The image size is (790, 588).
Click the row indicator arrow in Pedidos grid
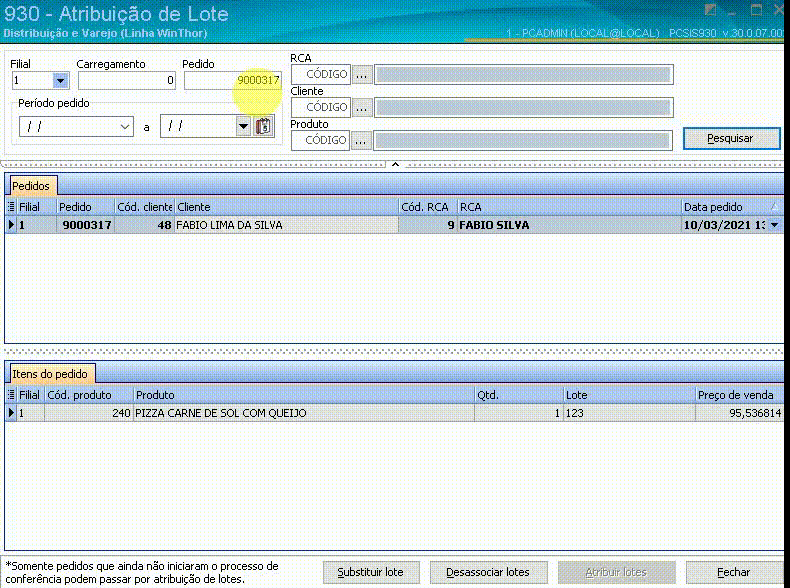(x=11, y=225)
